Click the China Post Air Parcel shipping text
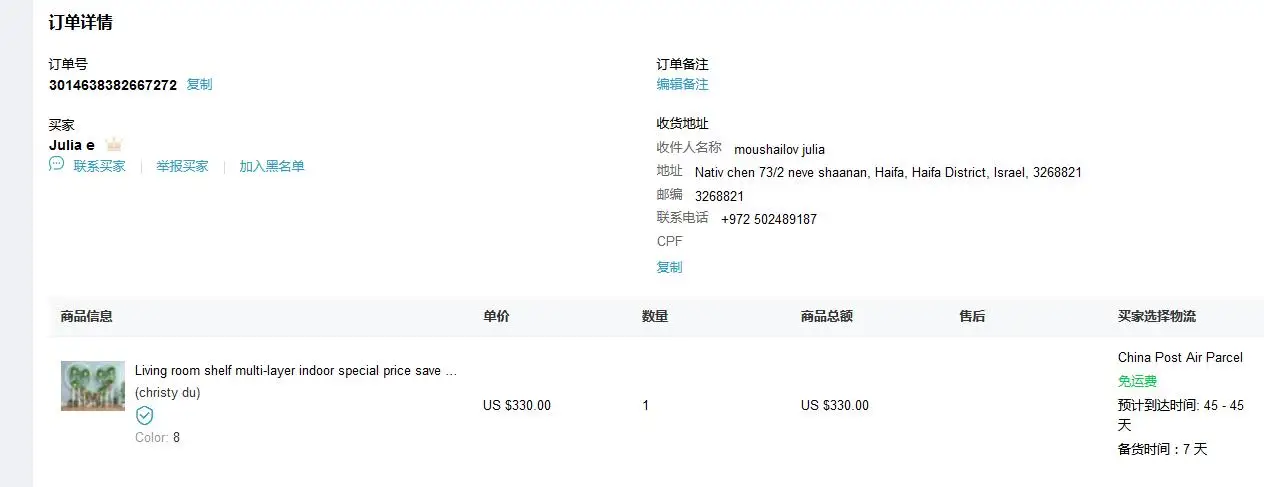This screenshot has width=1264, height=487. point(1180,357)
